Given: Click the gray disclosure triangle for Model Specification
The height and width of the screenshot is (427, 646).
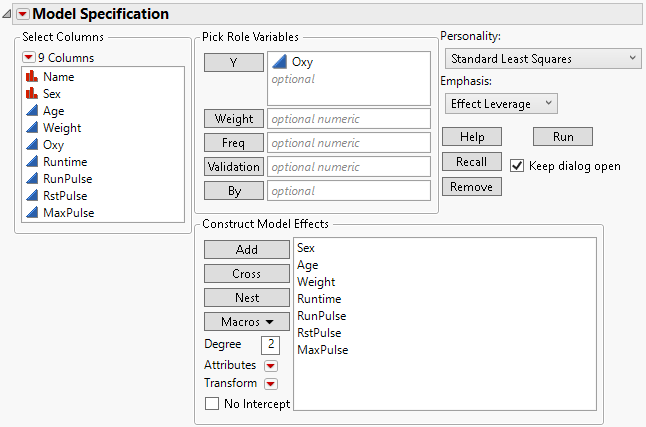Looking at the screenshot, I should coord(8,14).
